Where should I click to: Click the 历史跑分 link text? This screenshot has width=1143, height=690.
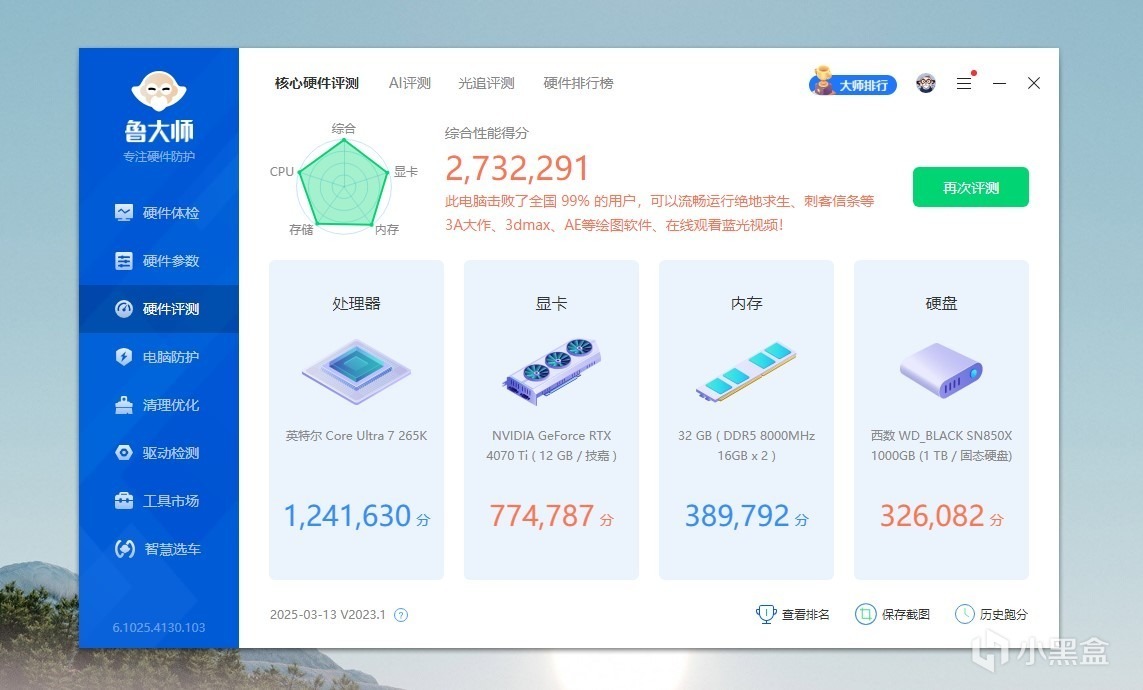[x=1004, y=614]
